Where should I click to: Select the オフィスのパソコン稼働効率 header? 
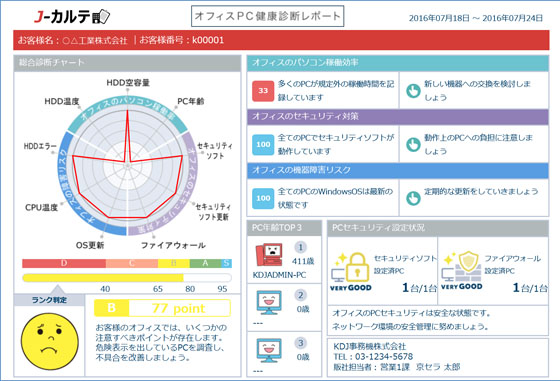tap(398, 63)
